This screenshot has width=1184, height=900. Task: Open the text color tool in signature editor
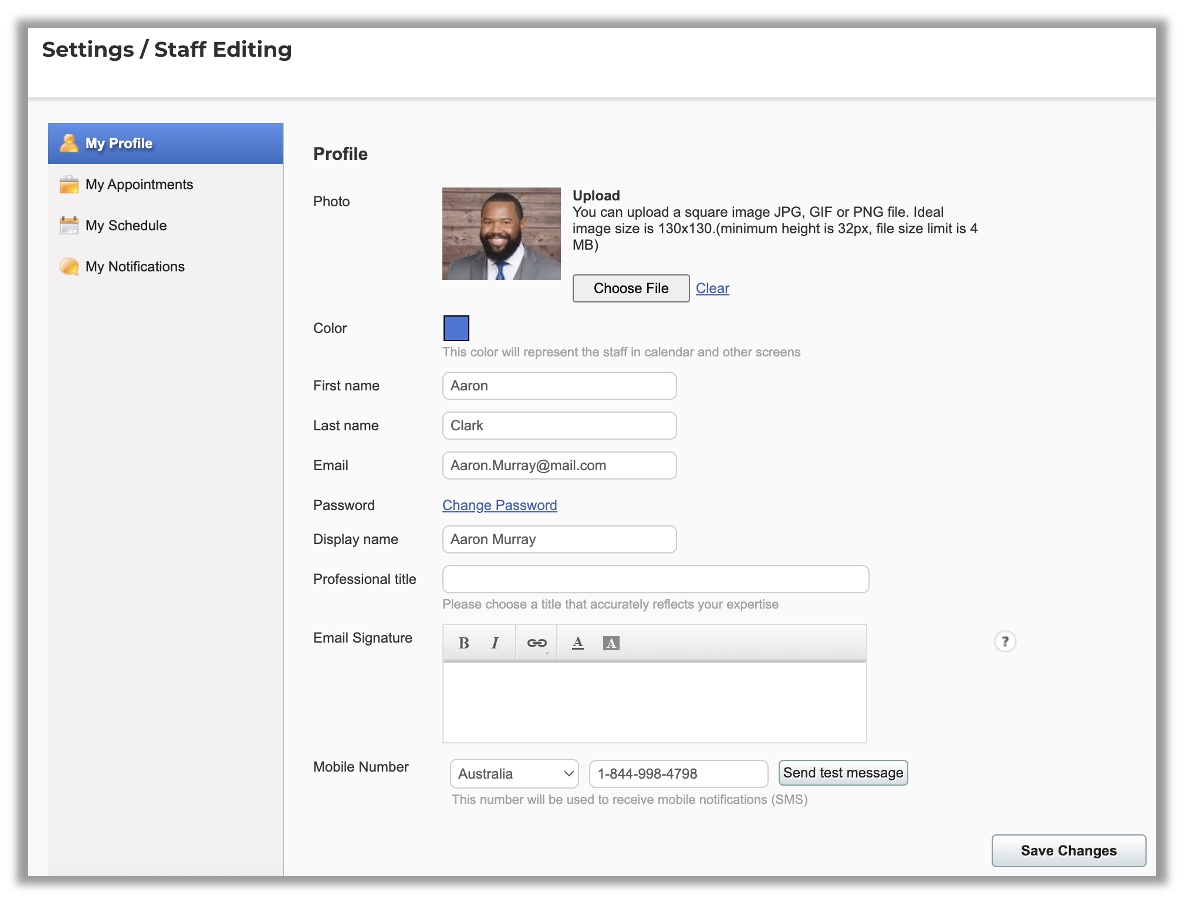click(x=578, y=643)
